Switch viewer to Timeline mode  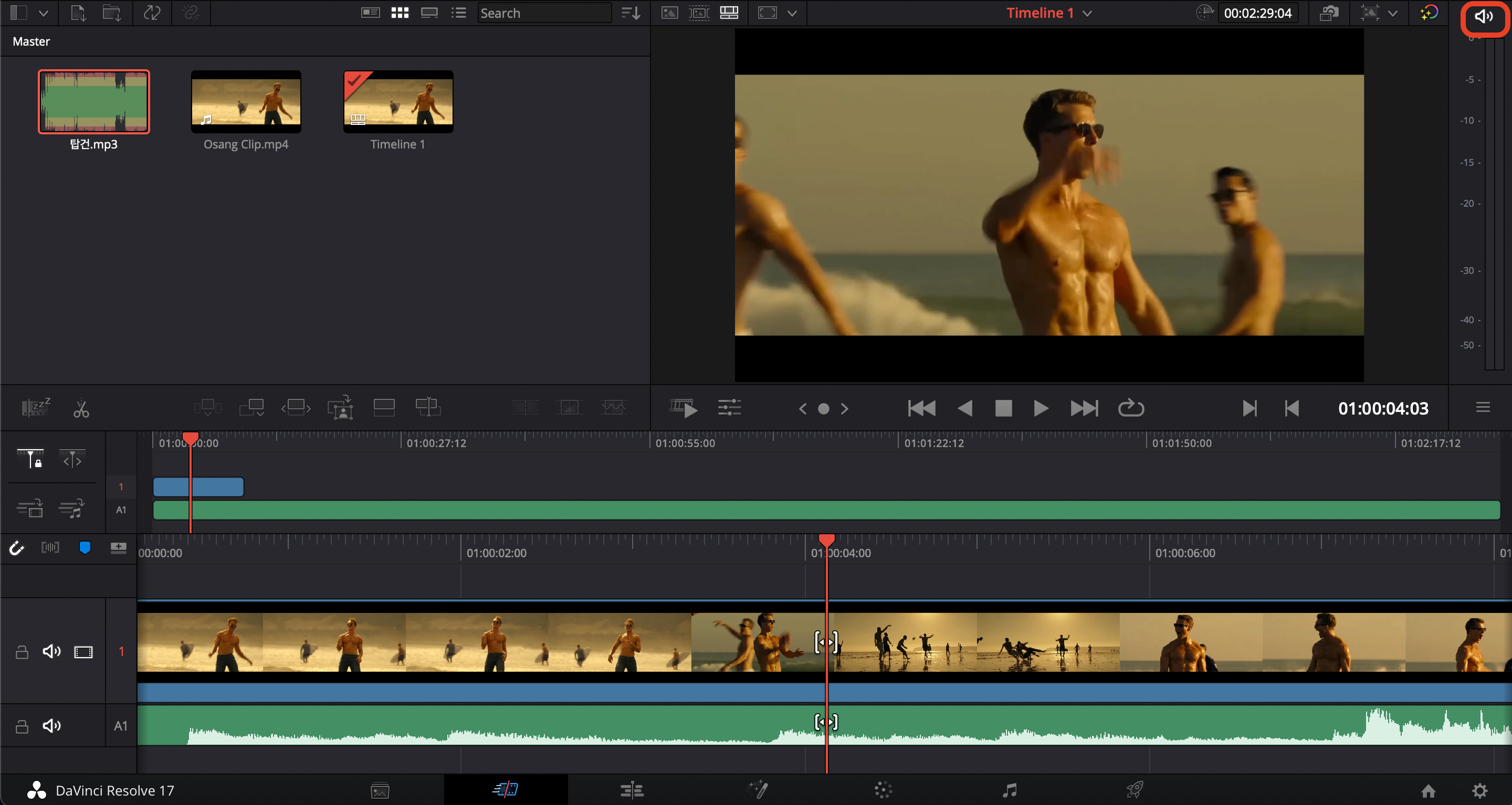(x=729, y=13)
